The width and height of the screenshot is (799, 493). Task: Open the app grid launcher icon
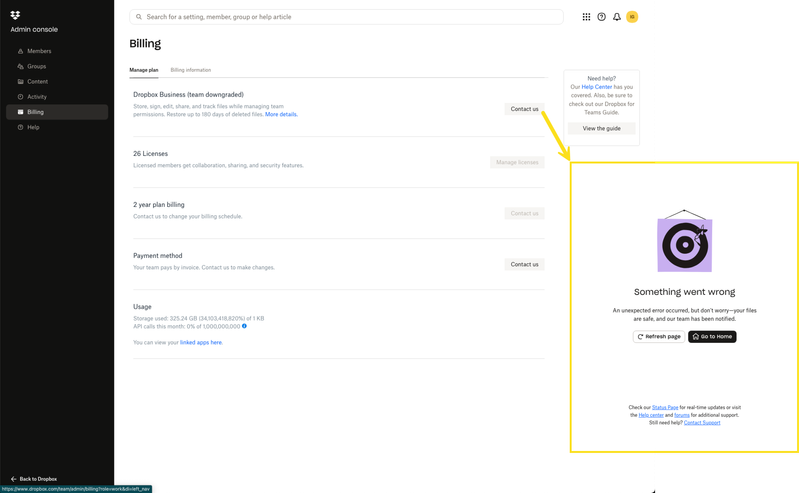[586, 17]
